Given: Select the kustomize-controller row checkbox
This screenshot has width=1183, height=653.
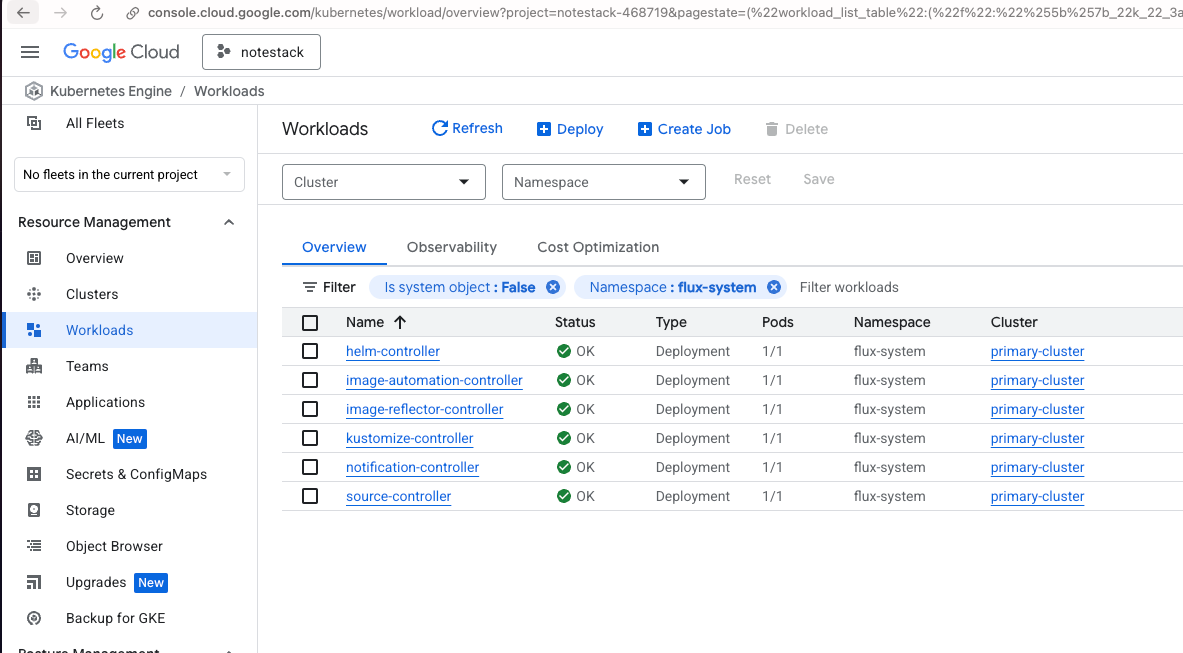Looking at the screenshot, I should click(310, 438).
